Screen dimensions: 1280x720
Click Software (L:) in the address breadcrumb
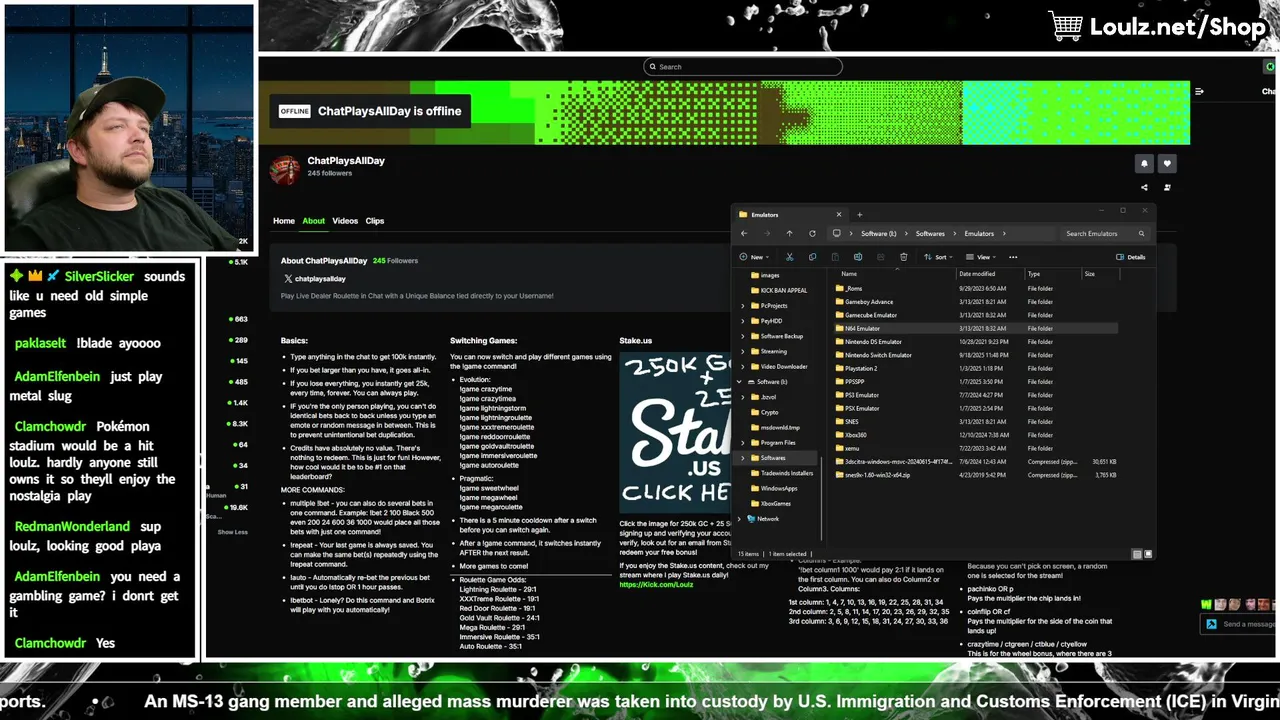(x=878, y=234)
